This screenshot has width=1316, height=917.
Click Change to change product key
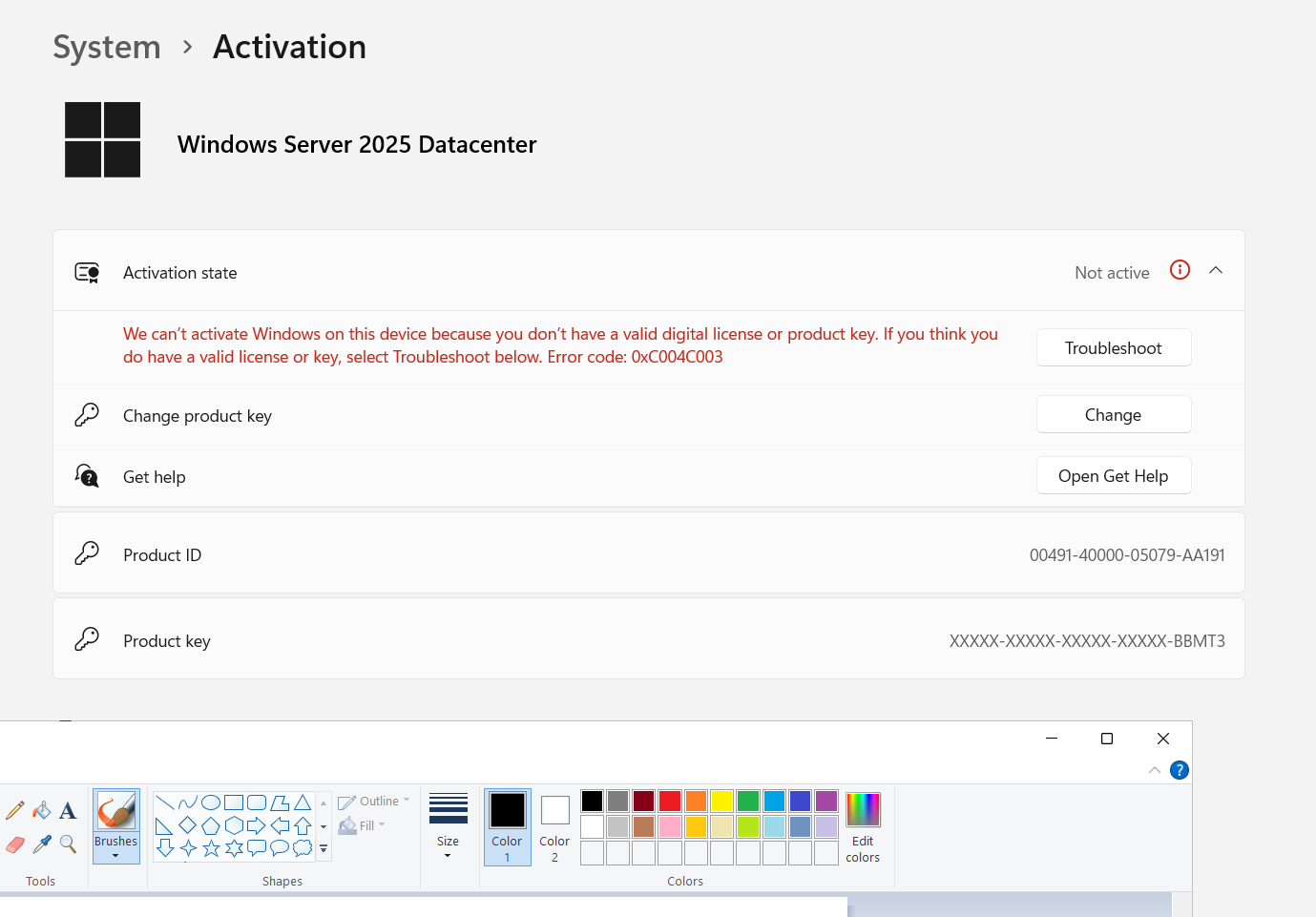click(1114, 414)
